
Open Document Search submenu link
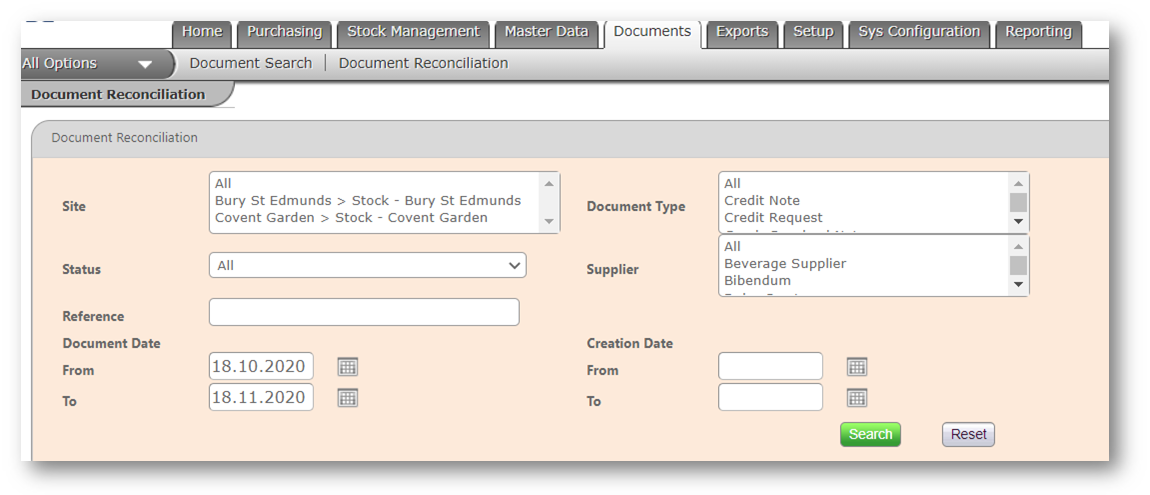[x=251, y=64]
